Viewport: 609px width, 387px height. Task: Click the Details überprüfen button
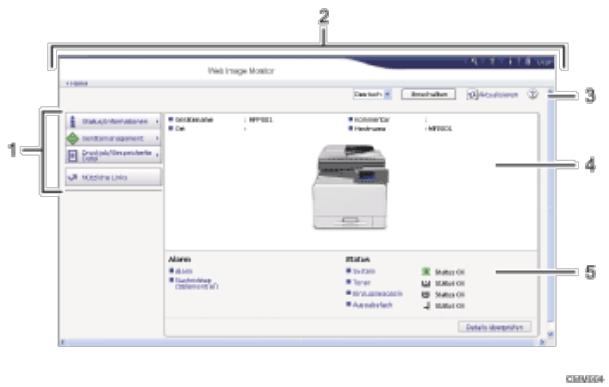[494, 327]
